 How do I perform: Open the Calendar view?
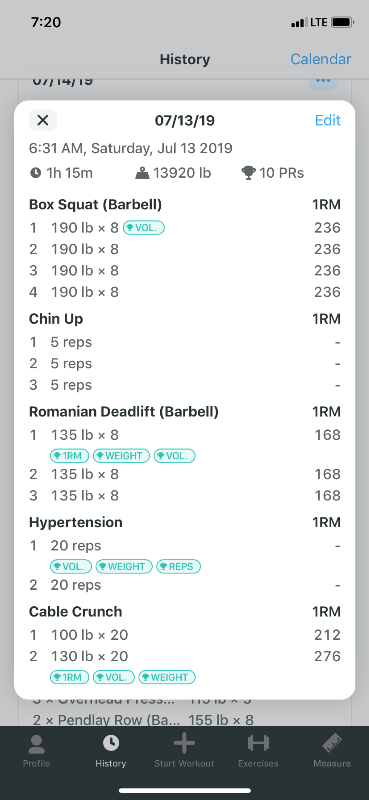coord(321,59)
